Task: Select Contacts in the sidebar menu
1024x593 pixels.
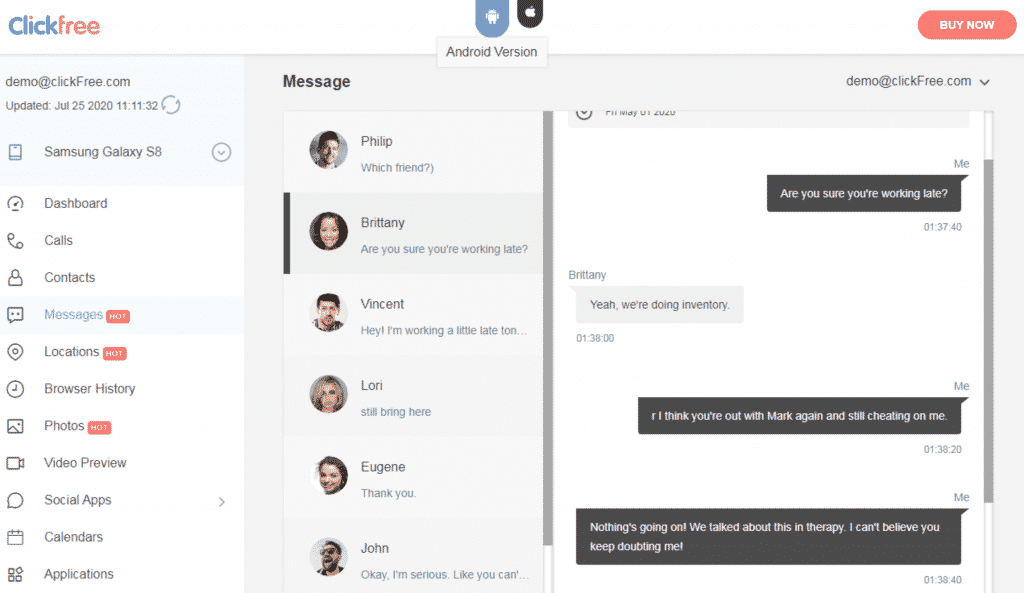Action: coord(69,278)
